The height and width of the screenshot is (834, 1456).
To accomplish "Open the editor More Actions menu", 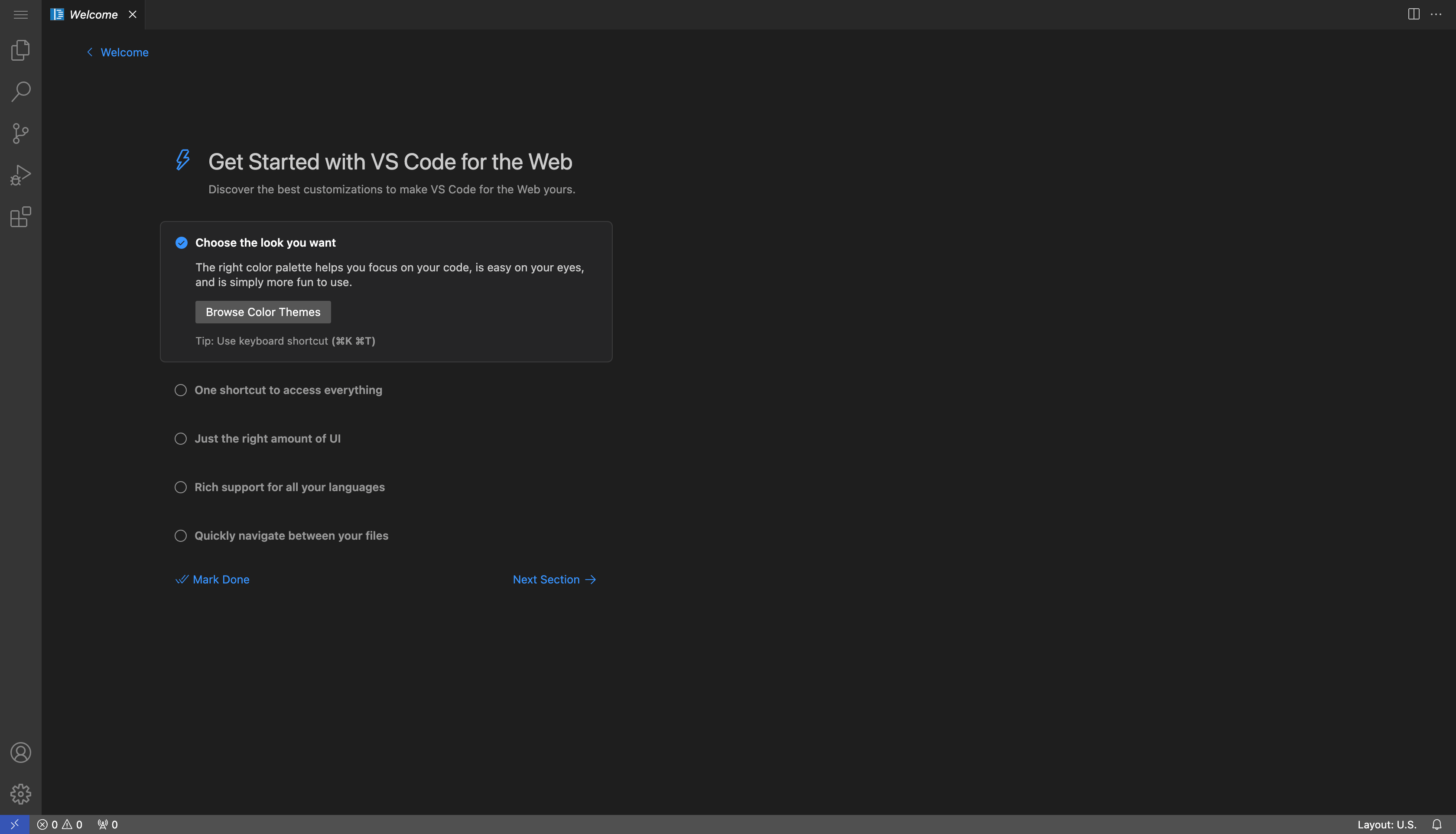I will point(1436,14).
